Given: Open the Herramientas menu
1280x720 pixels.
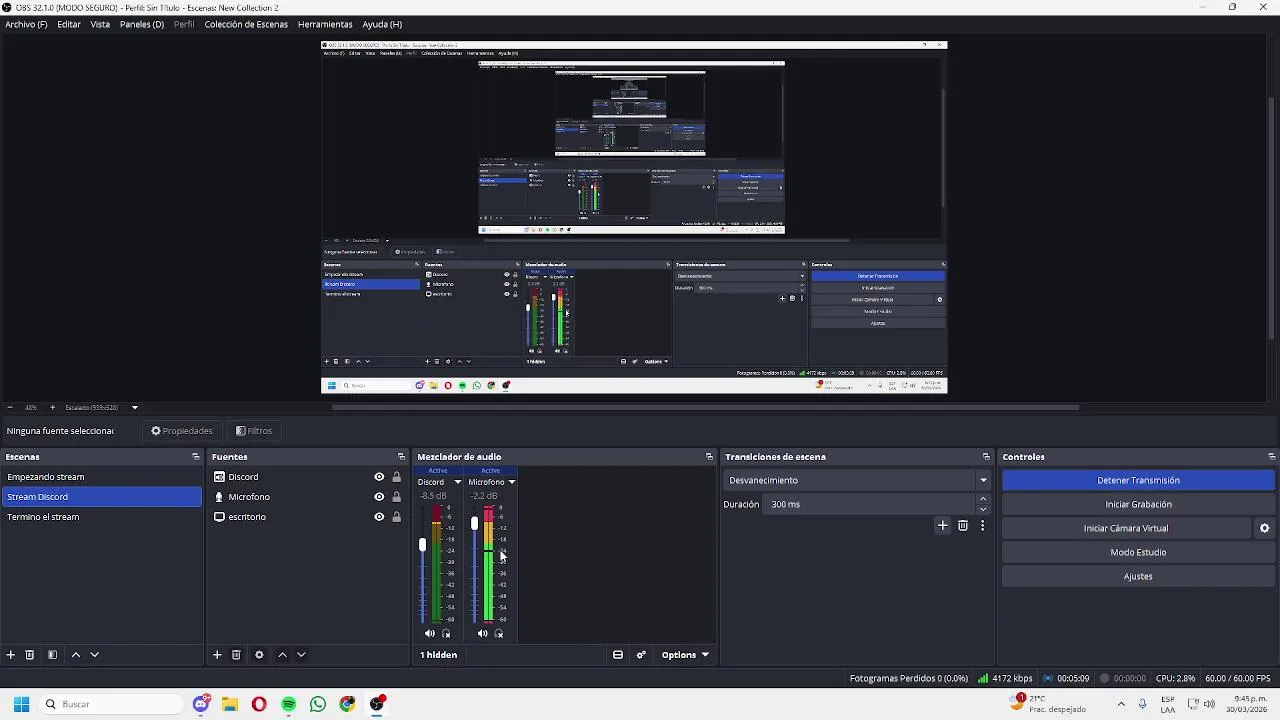Looking at the screenshot, I should [325, 24].
